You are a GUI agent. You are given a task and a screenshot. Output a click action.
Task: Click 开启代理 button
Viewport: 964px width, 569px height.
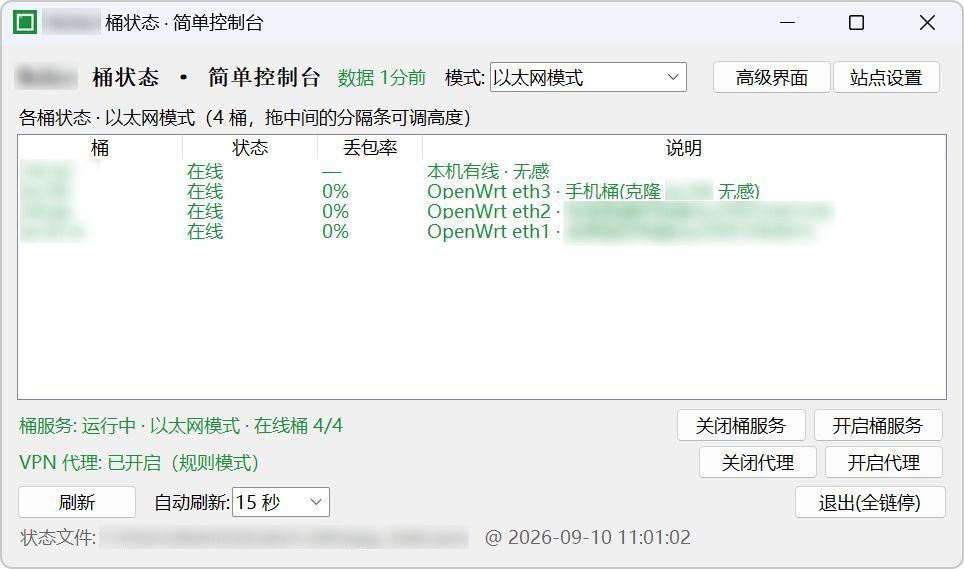tap(883, 462)
